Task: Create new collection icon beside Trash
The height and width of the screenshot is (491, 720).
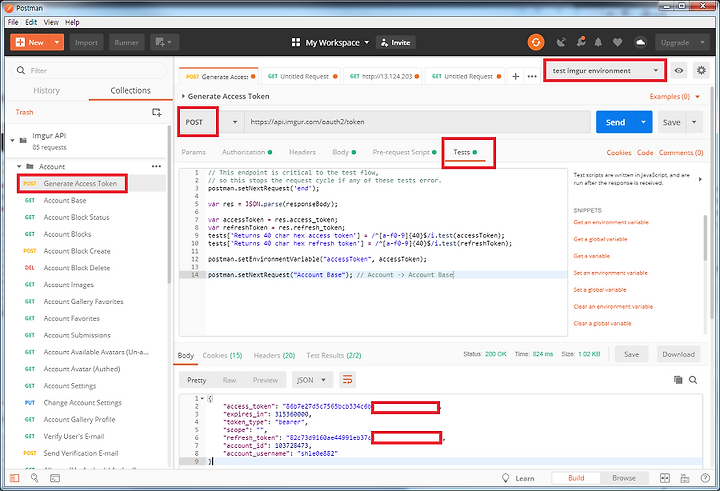Action: pyautogui.click(x=157, y=112)
